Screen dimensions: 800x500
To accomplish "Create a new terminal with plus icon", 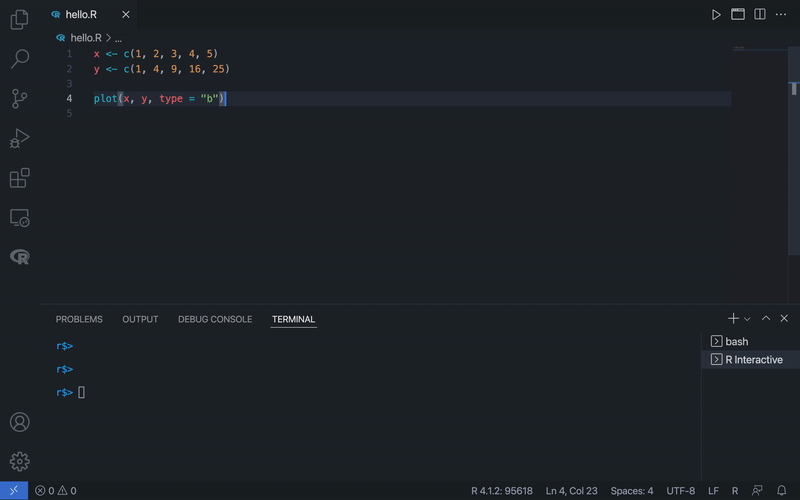I will 733,318.
